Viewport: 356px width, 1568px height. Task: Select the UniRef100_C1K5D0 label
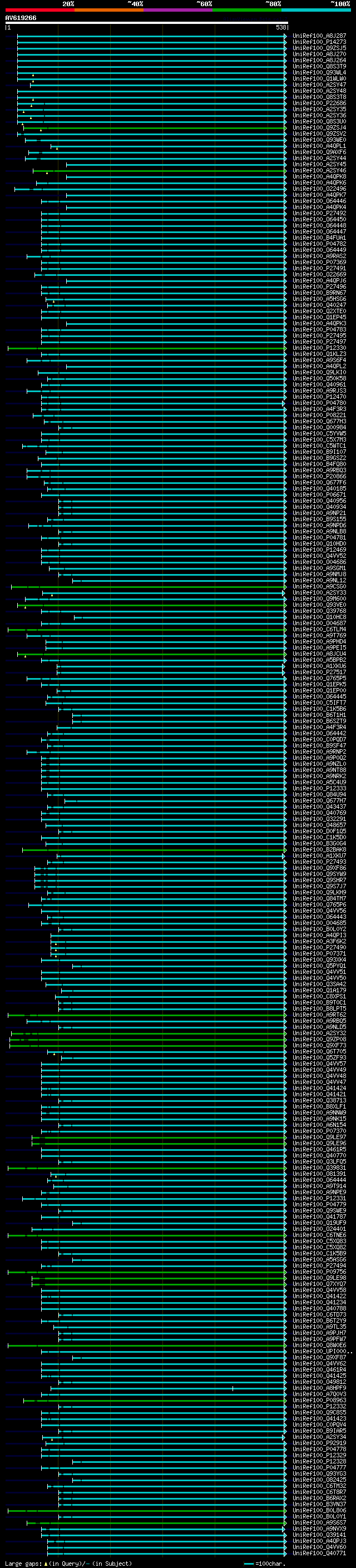tap(319, 838)
